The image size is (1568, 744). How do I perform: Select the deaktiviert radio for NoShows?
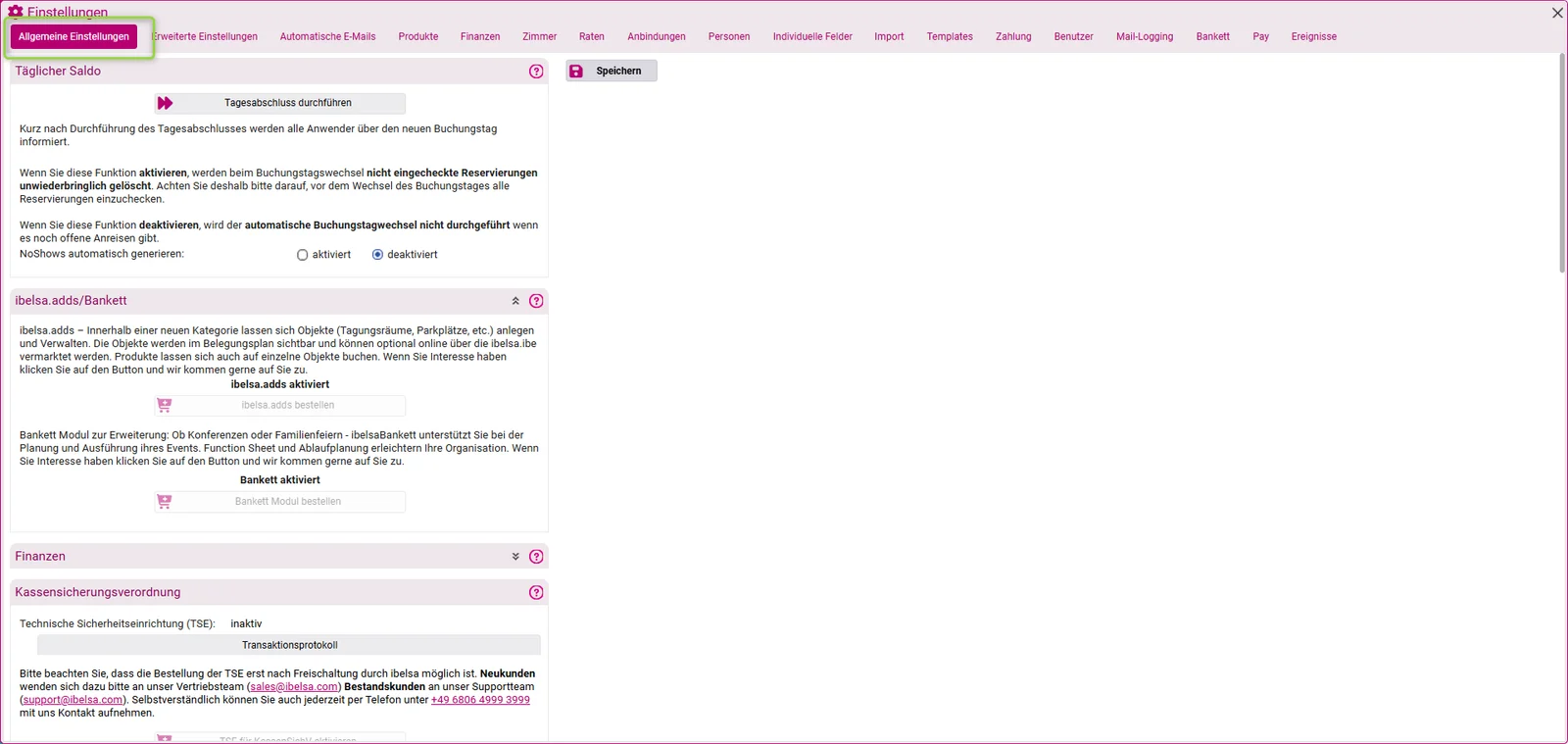click(x=377, y=255)
